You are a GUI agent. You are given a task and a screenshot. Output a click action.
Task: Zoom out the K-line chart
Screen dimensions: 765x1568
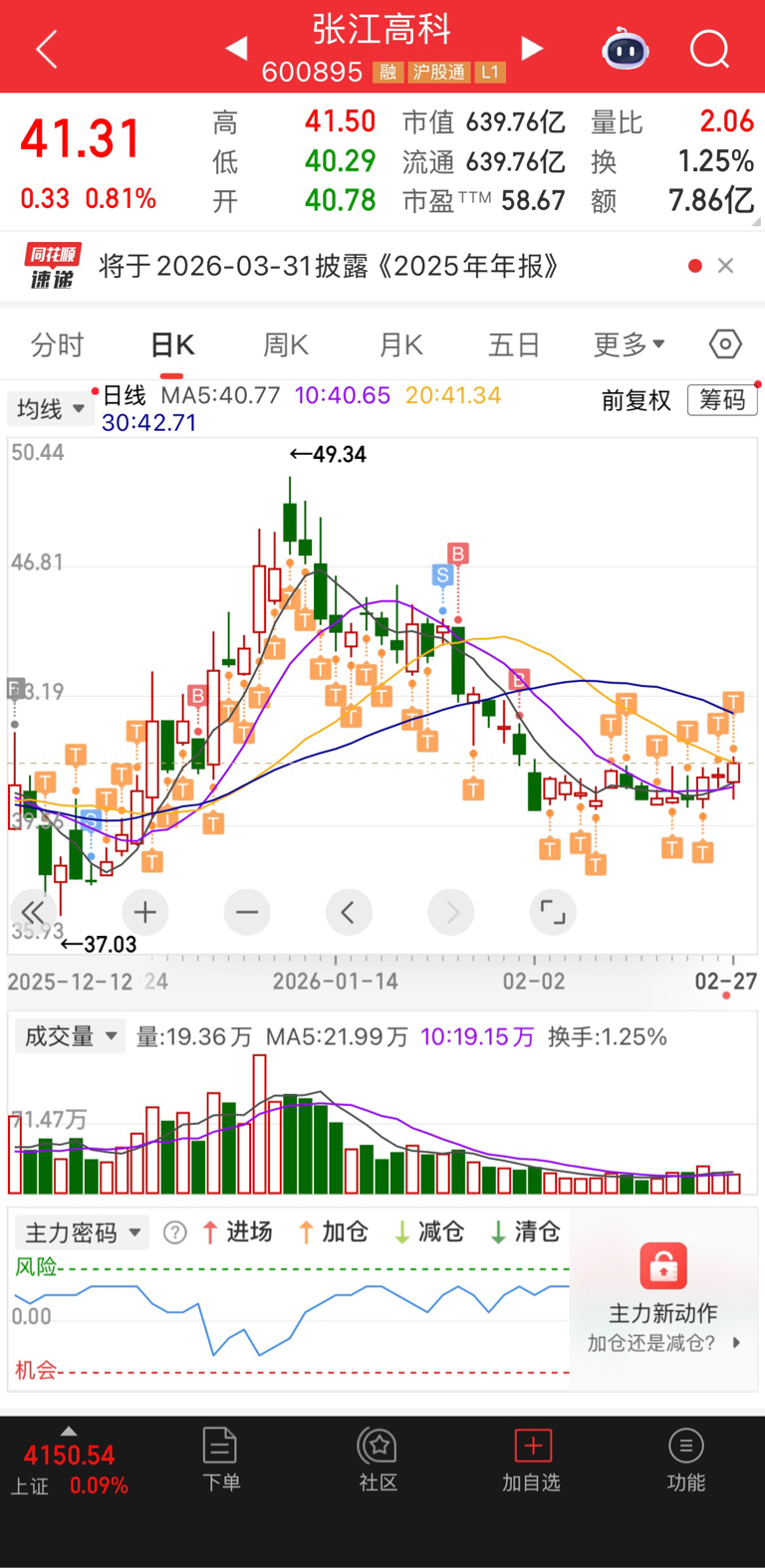(247, 912)
